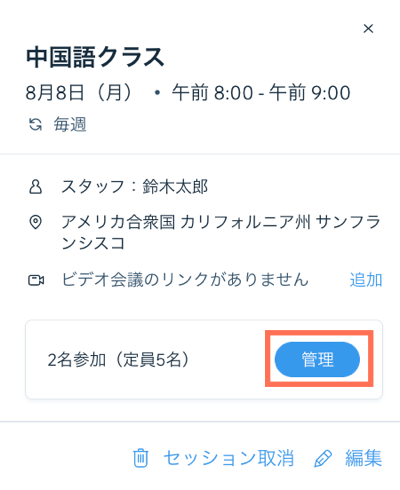The image size is (400, 490).
Task: Click the trash can icon
Action: 141,458
